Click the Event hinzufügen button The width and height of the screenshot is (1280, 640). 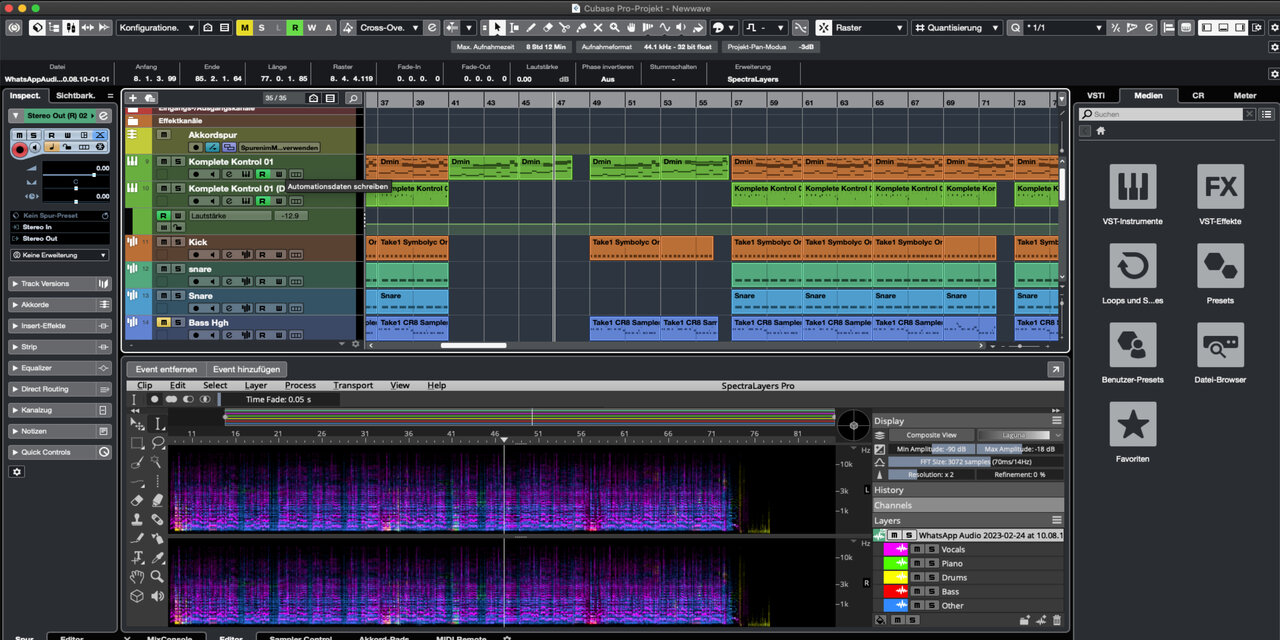tap(247, 369)
